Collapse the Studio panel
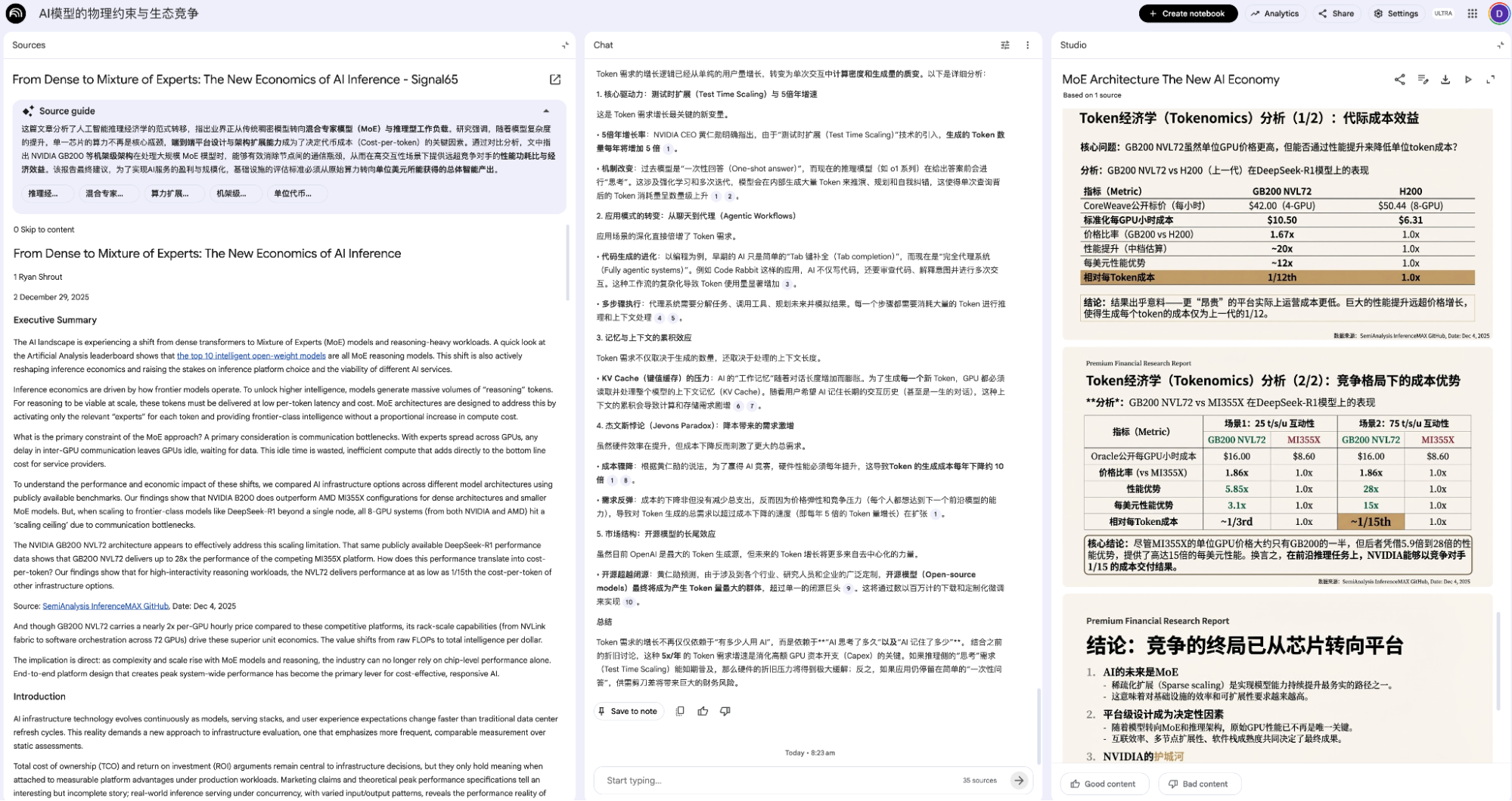Viewport: 1512px width, 801px height. pyautogui.click(x=1499, y=45)
